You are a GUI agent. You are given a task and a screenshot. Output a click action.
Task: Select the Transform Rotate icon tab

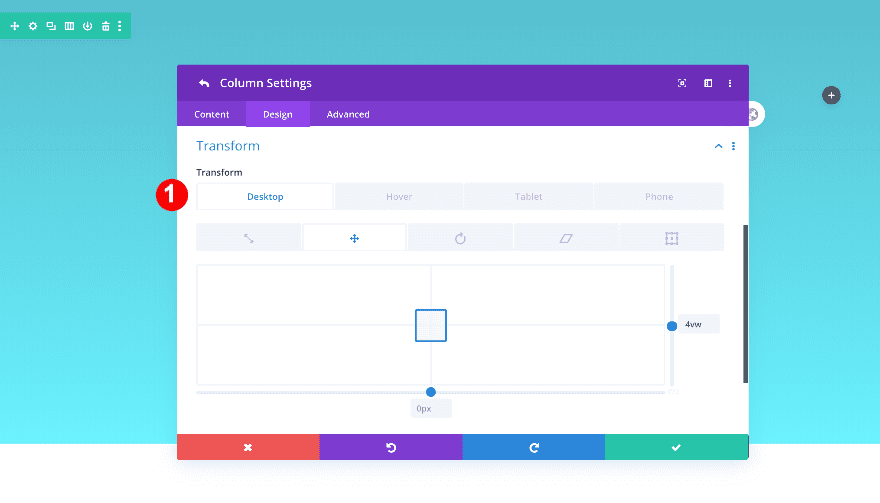(x=460, y=238)
